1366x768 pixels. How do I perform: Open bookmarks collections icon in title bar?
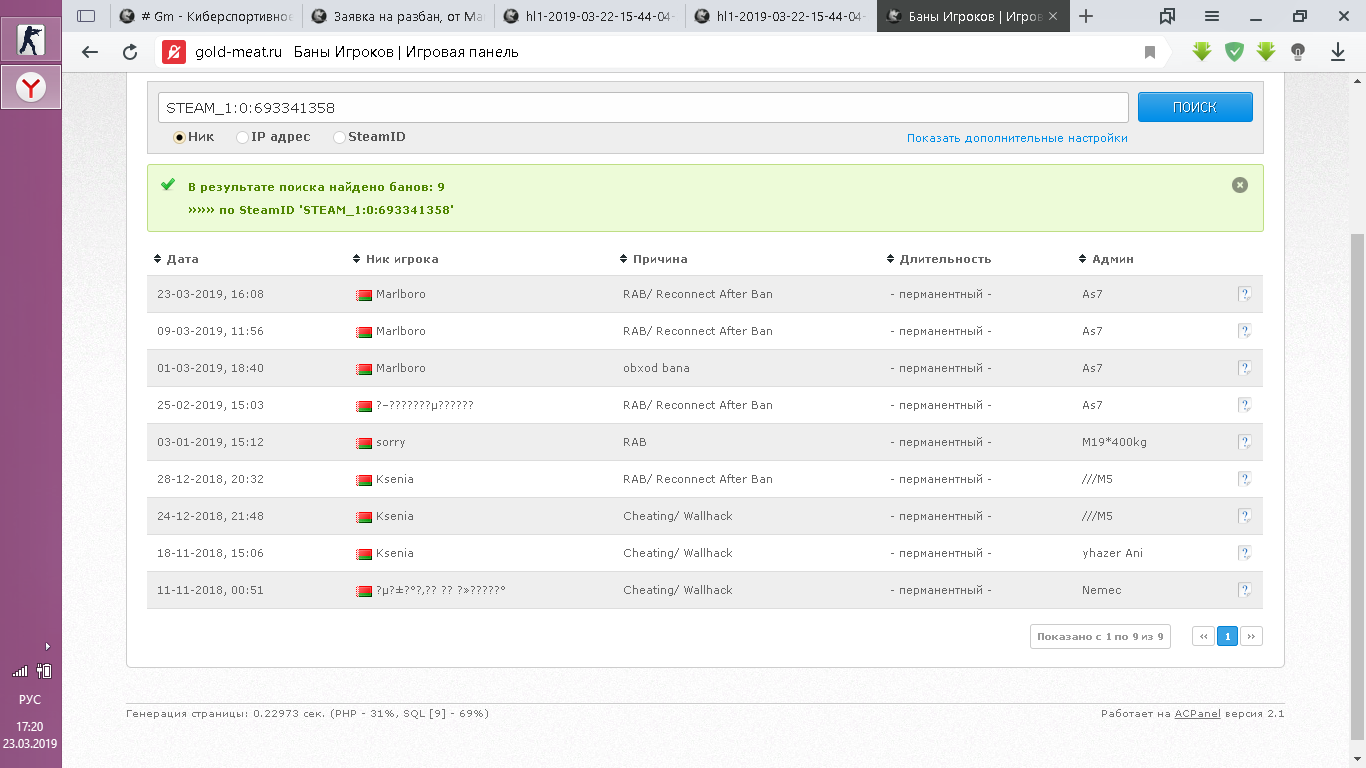click(x=1167, y=16)
